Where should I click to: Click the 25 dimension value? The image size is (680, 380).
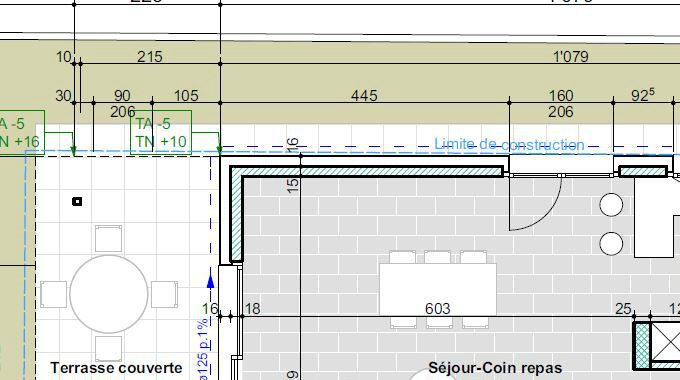point(623,308)
